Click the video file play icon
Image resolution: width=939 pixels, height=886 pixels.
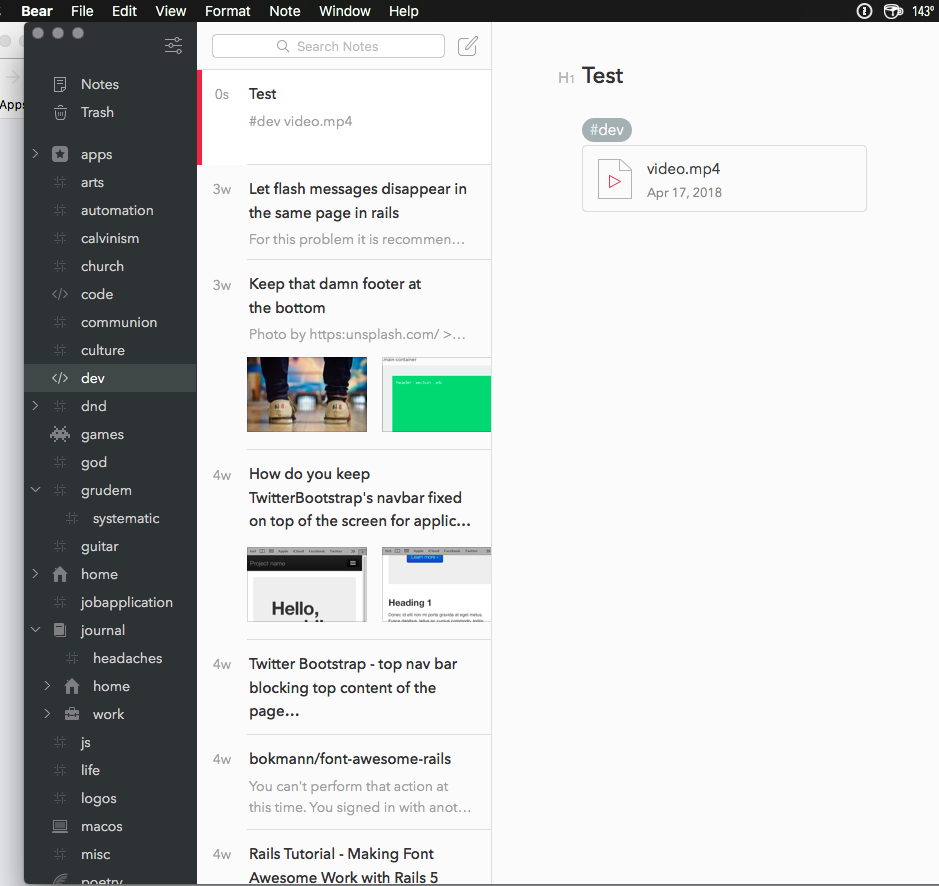click(614, 179)
